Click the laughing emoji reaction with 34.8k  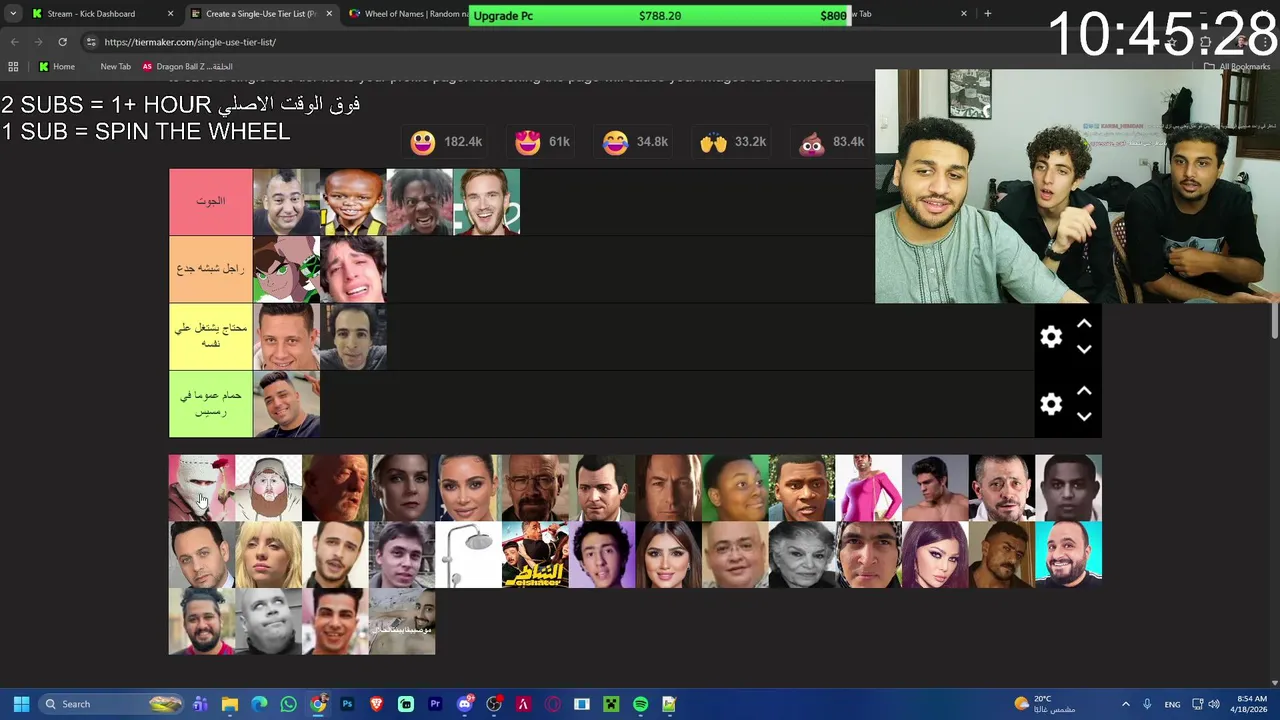point(615,142)
